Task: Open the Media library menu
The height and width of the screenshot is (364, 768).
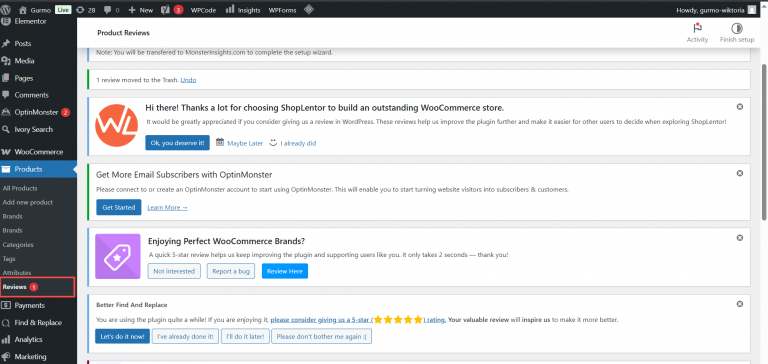Action: click(x=24, y=61)
